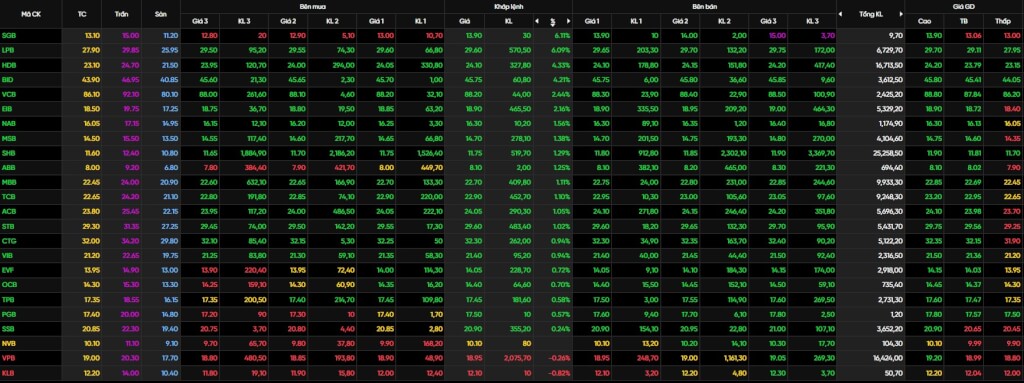Image resolution: width=1024 pixels, height=383 pixels.
Task: Click the Mã CK column header
Action: [x=31, y=14]
